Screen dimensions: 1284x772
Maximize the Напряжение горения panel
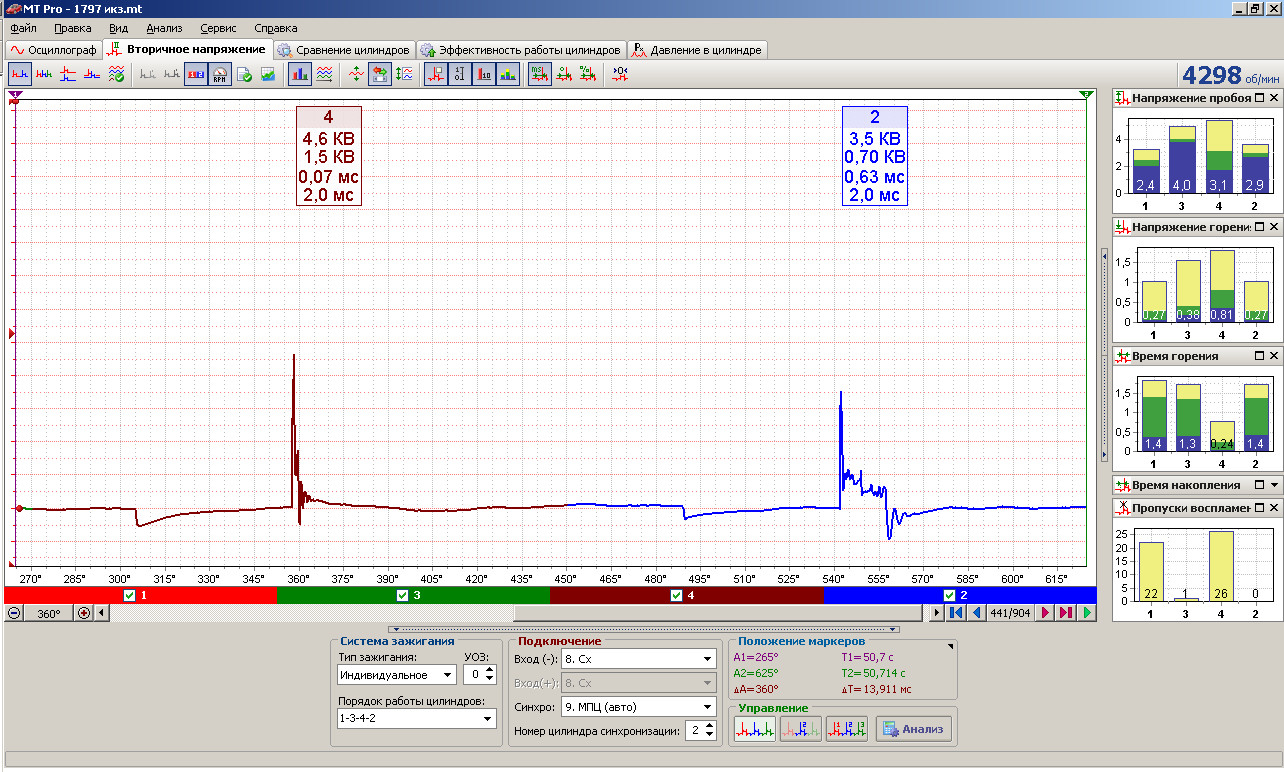click(1260, 227)
